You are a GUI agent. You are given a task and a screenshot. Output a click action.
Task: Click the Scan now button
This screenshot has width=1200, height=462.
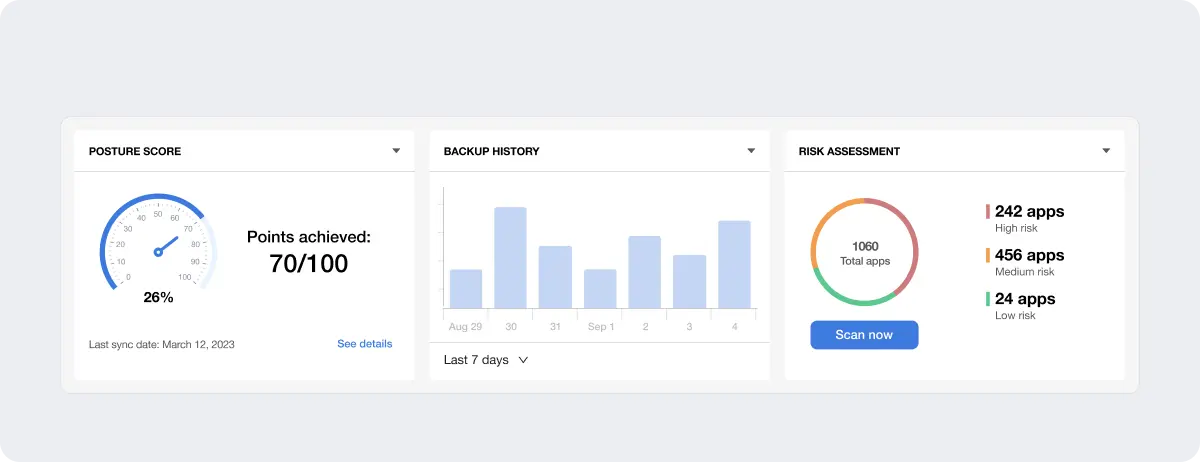click(864, 335)
